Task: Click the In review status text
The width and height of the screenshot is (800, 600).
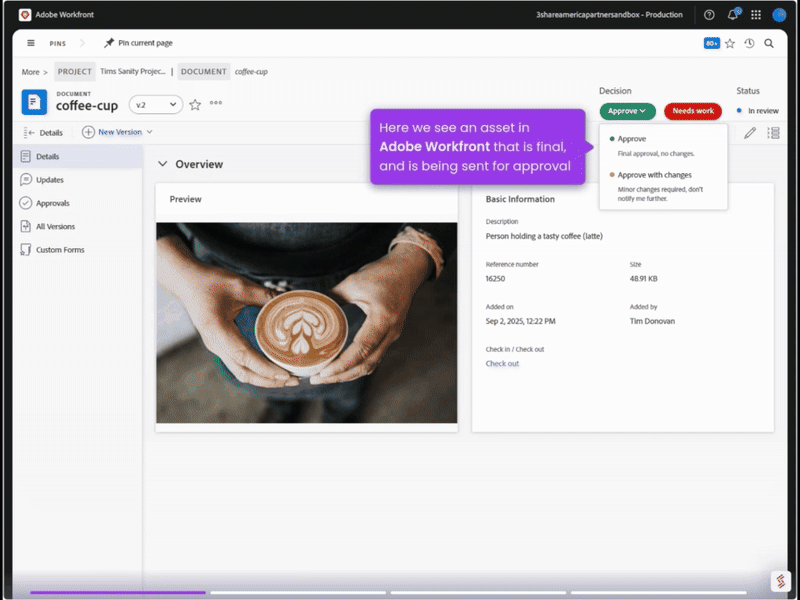Action: point(763,111)
